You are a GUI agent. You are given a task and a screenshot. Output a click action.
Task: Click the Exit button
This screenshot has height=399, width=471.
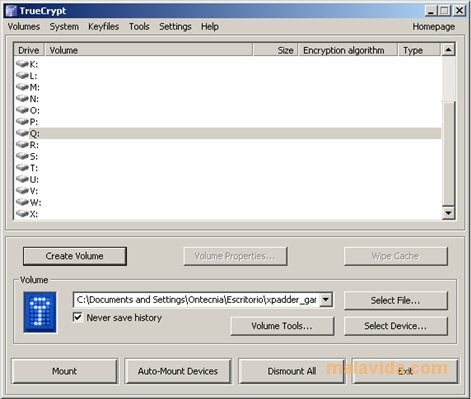coord(405,371)
